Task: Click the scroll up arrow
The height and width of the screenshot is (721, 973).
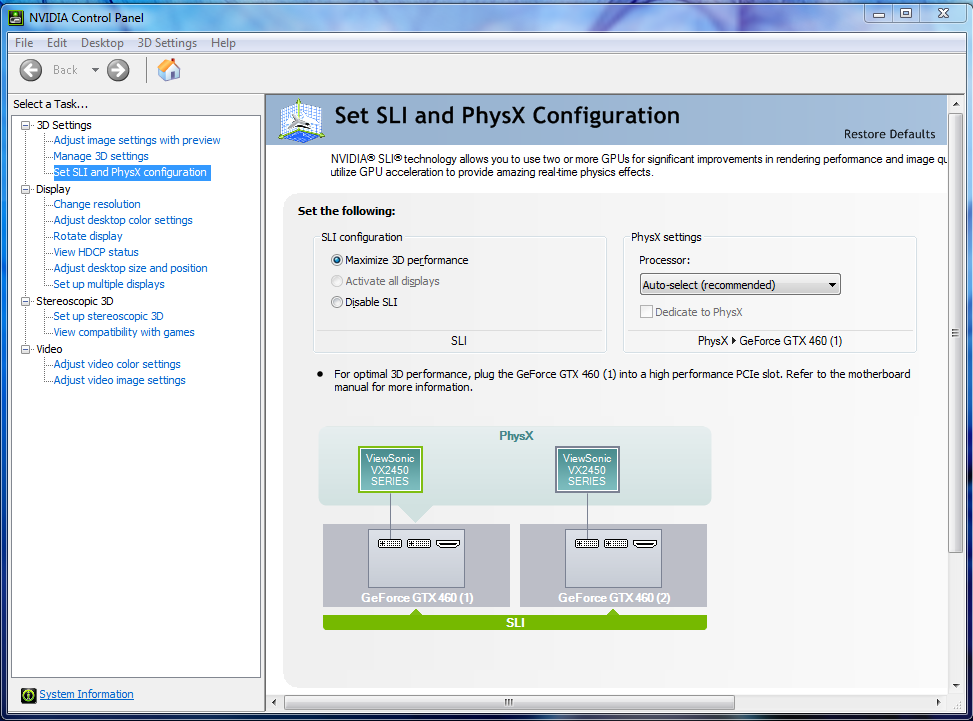Action: point(956,104)
